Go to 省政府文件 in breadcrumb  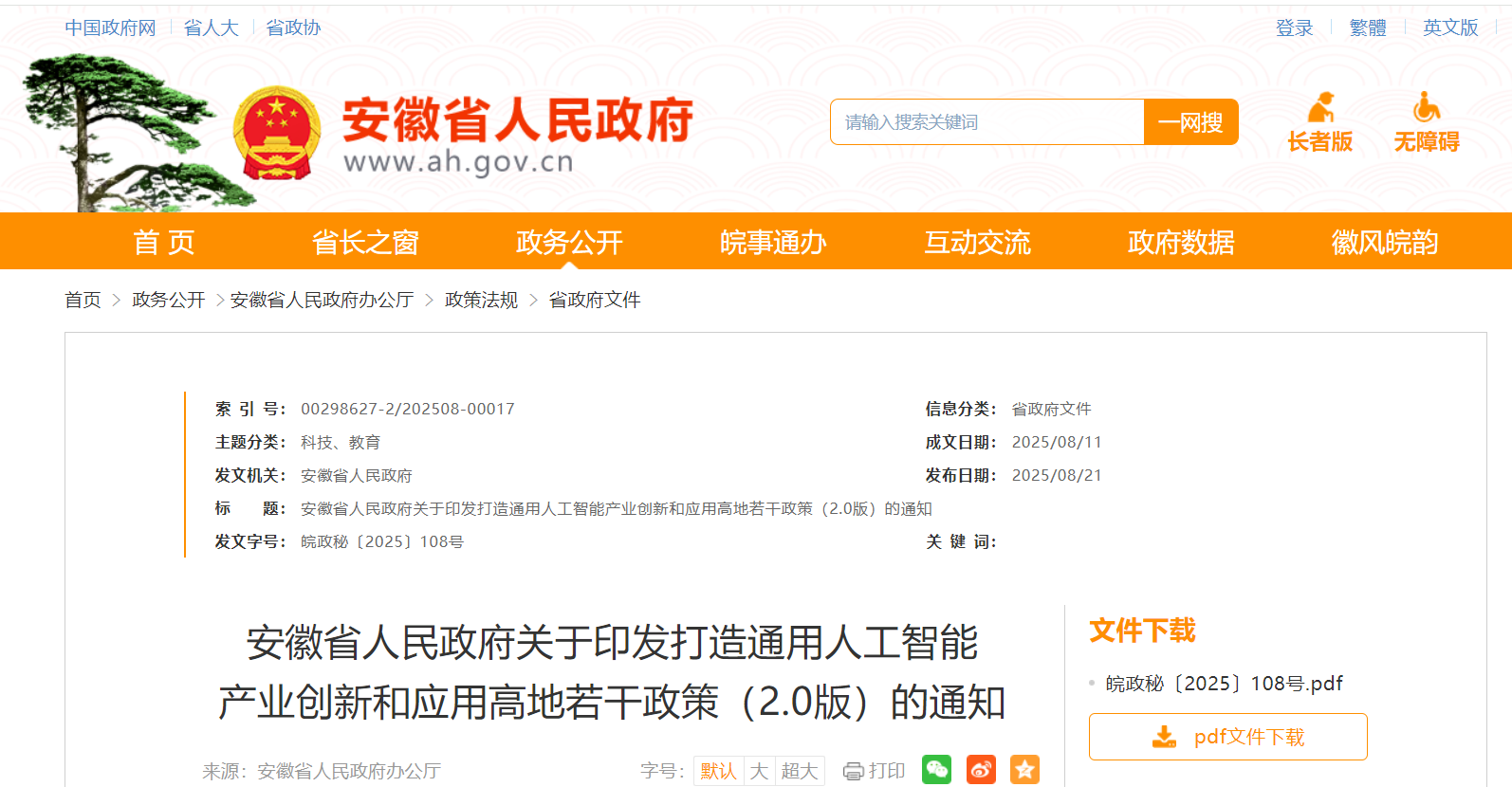[595, 300]
